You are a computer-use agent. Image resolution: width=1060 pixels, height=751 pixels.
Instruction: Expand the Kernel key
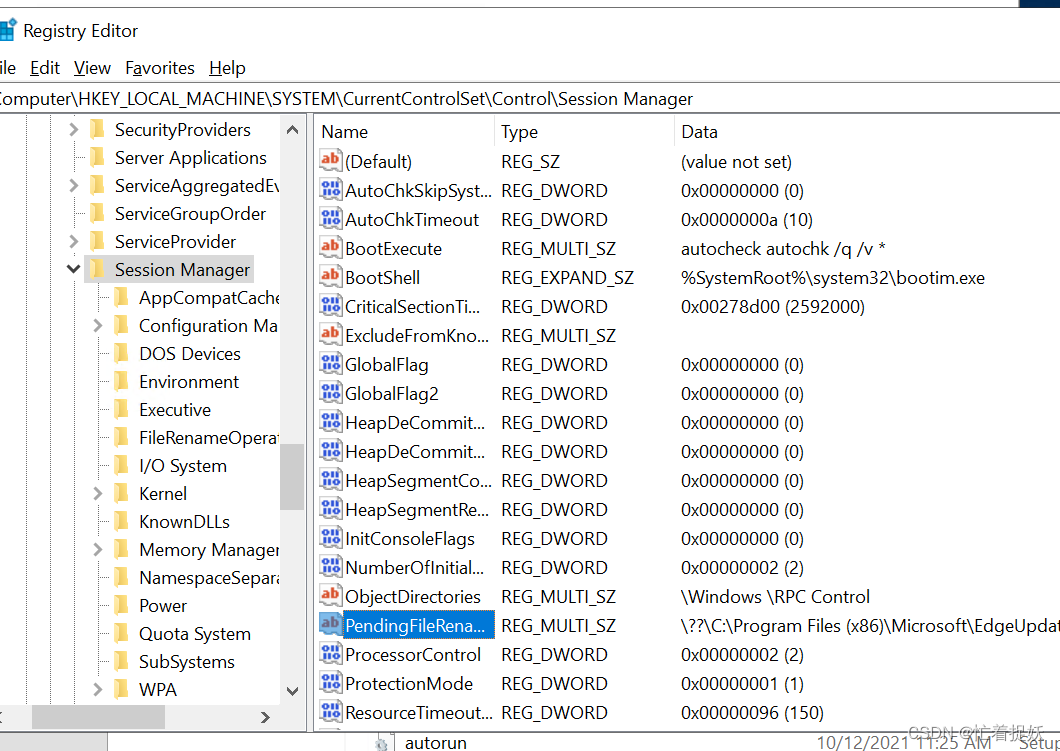(x=97, y=493)
